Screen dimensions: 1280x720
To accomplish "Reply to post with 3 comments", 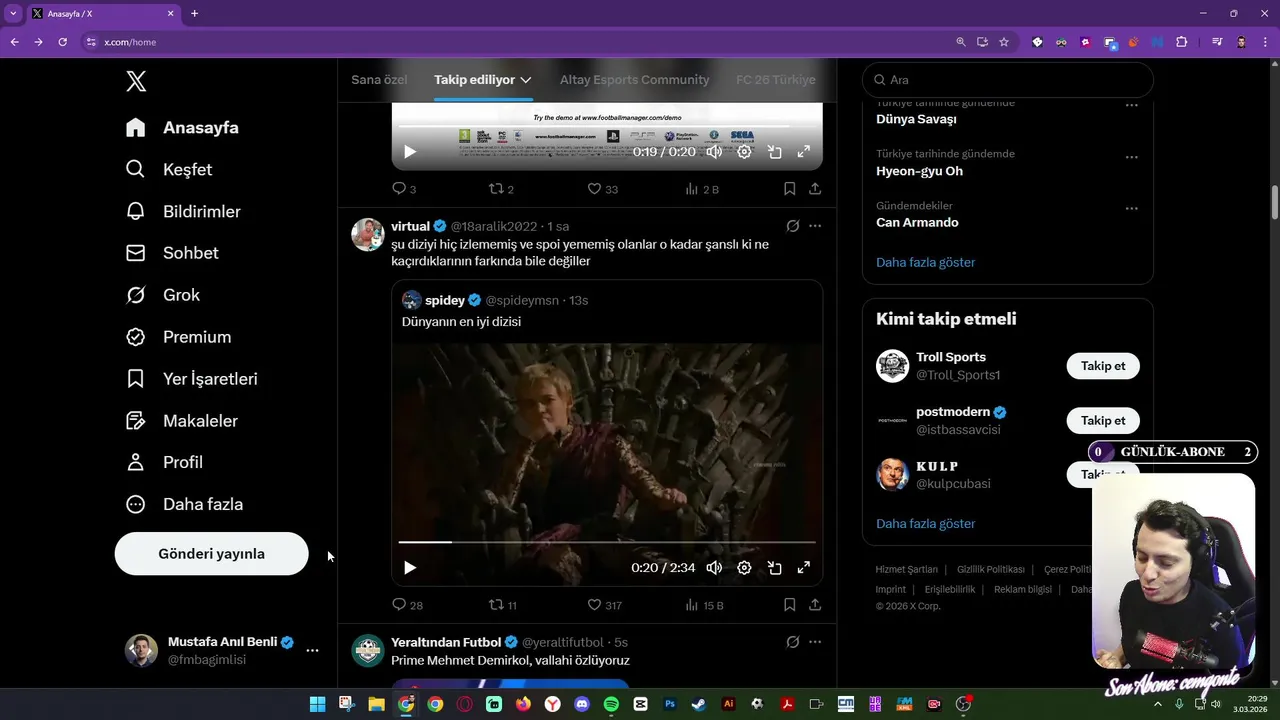I will click(x=404, y=188).
